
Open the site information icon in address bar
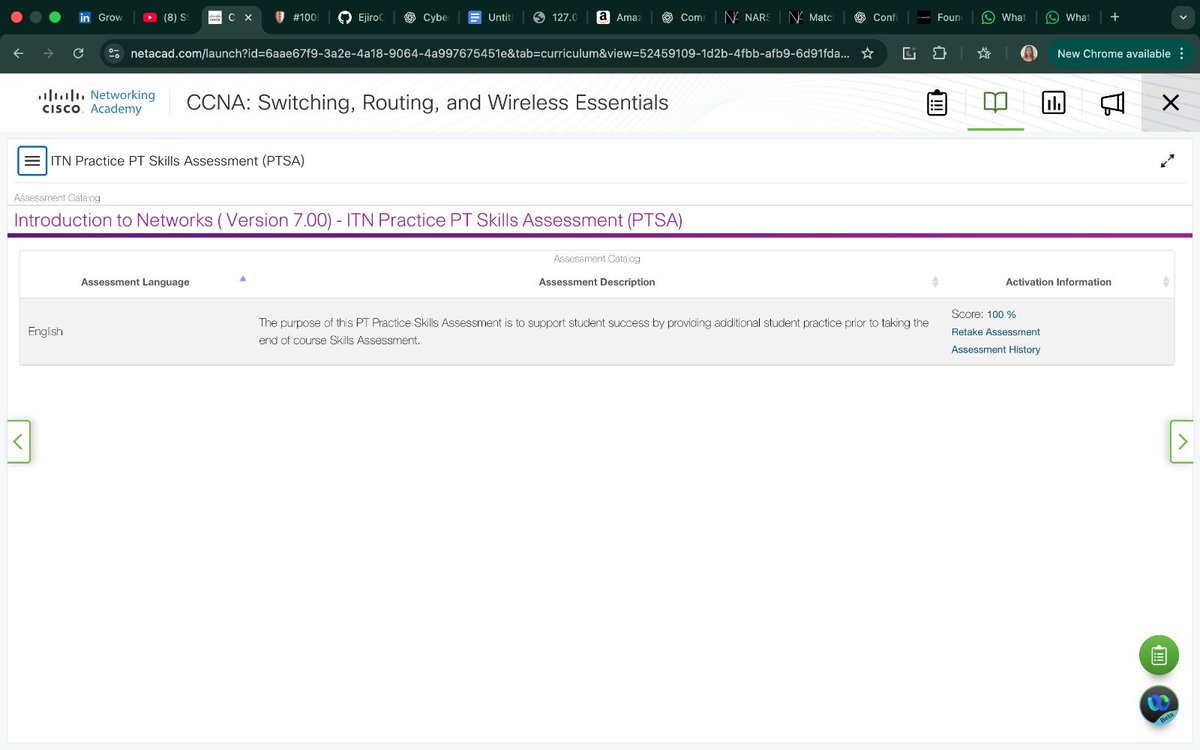click(x=113, y=54)
